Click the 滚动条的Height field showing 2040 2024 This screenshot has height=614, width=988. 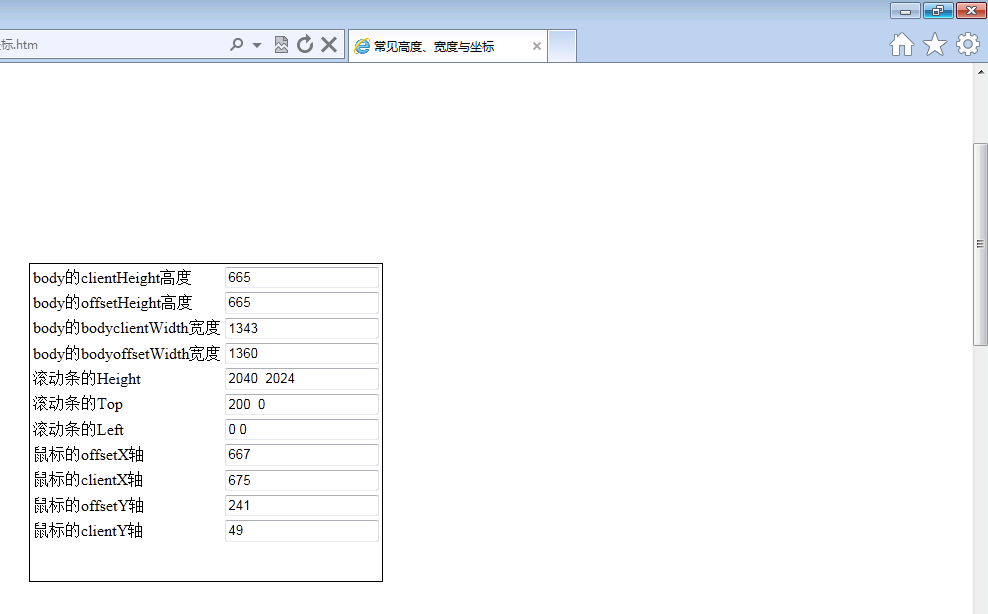pyautogui.click(x=302, y=378)
